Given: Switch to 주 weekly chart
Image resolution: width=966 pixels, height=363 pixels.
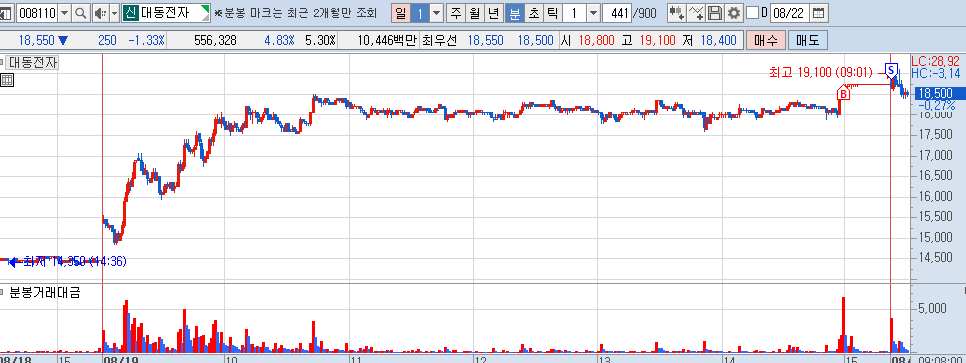Looking at the screenshot, I should [x=456, y=13].
